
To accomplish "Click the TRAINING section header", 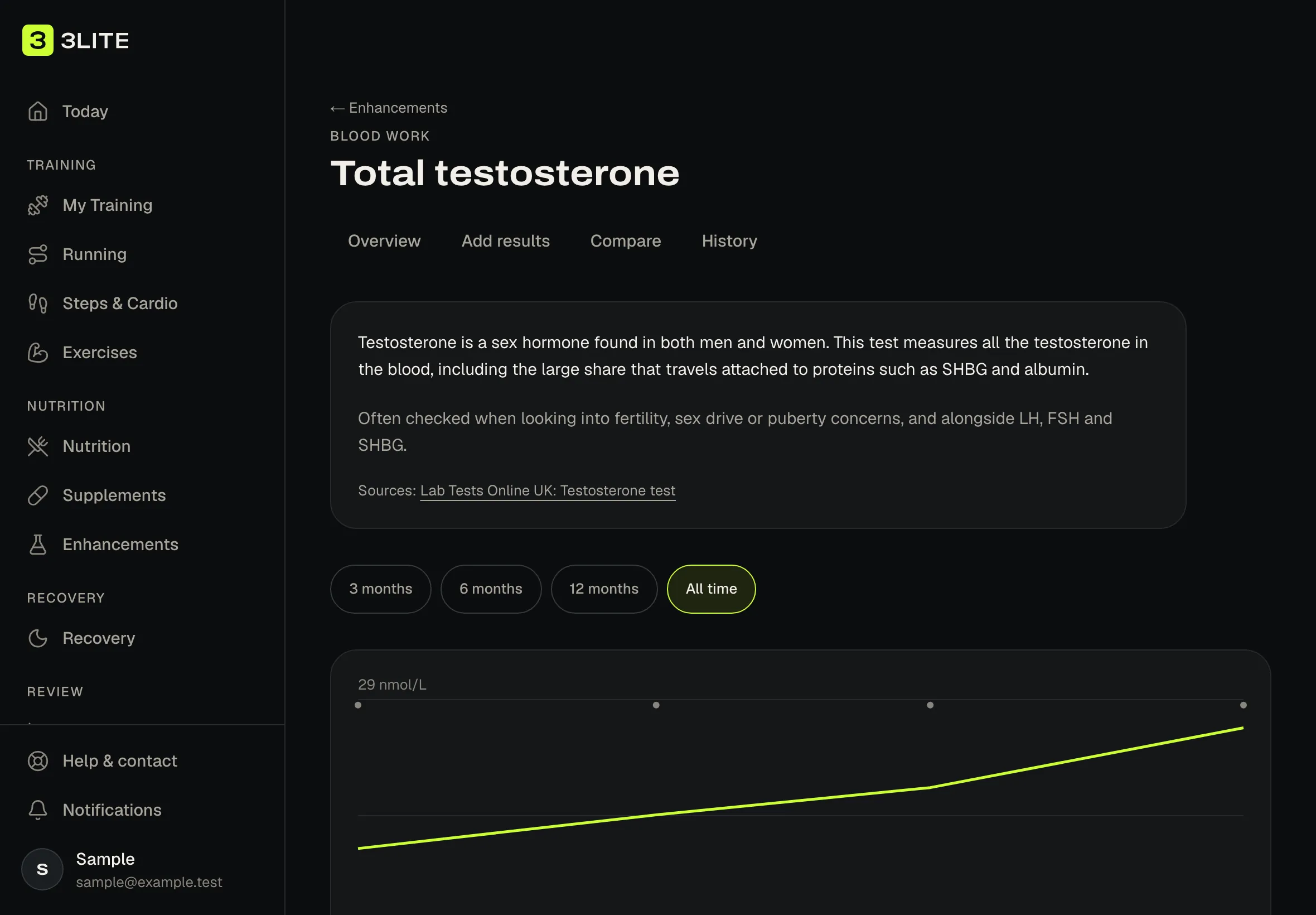I will (x=61, y=165).
